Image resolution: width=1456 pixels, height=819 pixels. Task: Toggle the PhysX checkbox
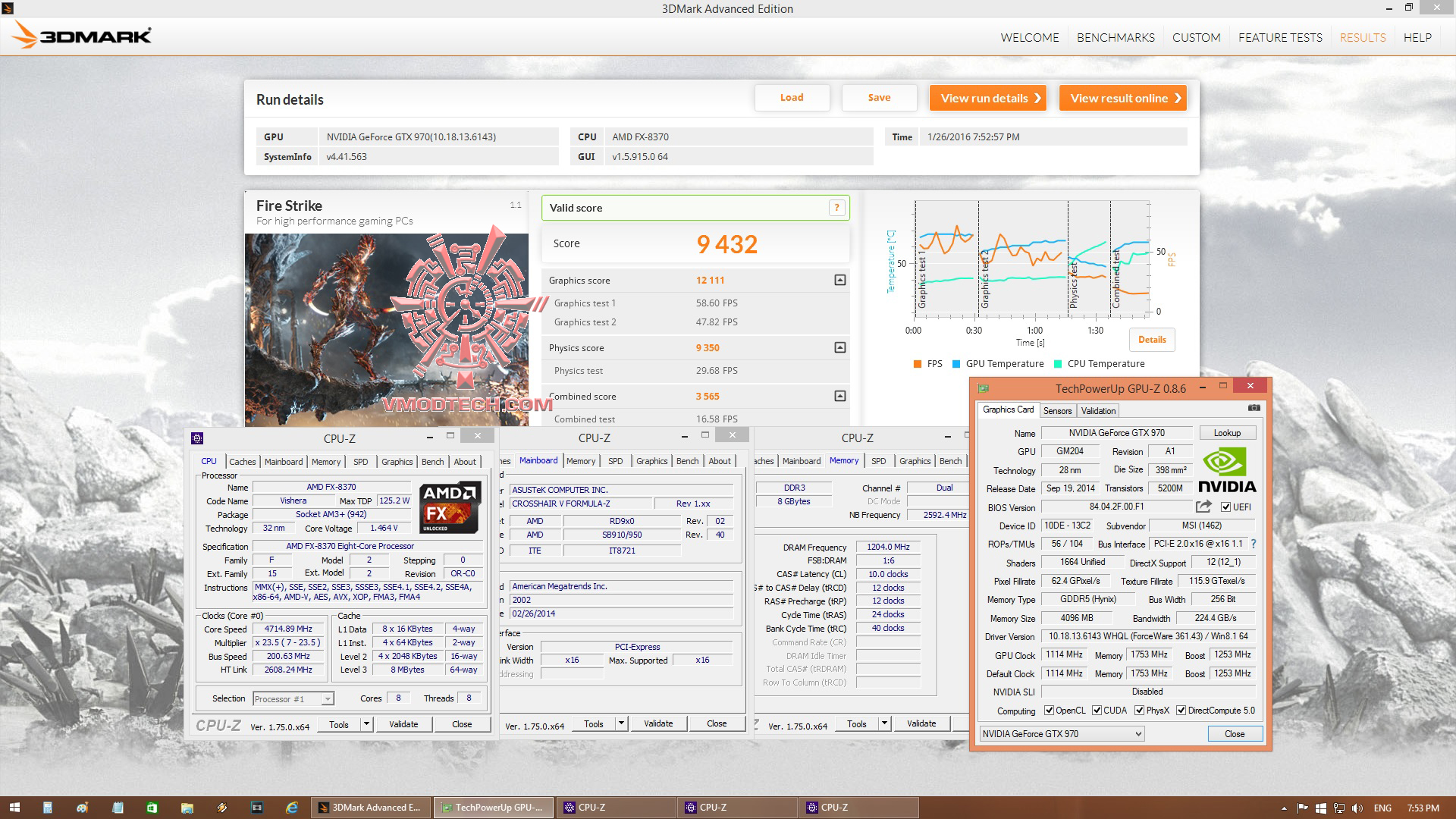click(1139, 711)
